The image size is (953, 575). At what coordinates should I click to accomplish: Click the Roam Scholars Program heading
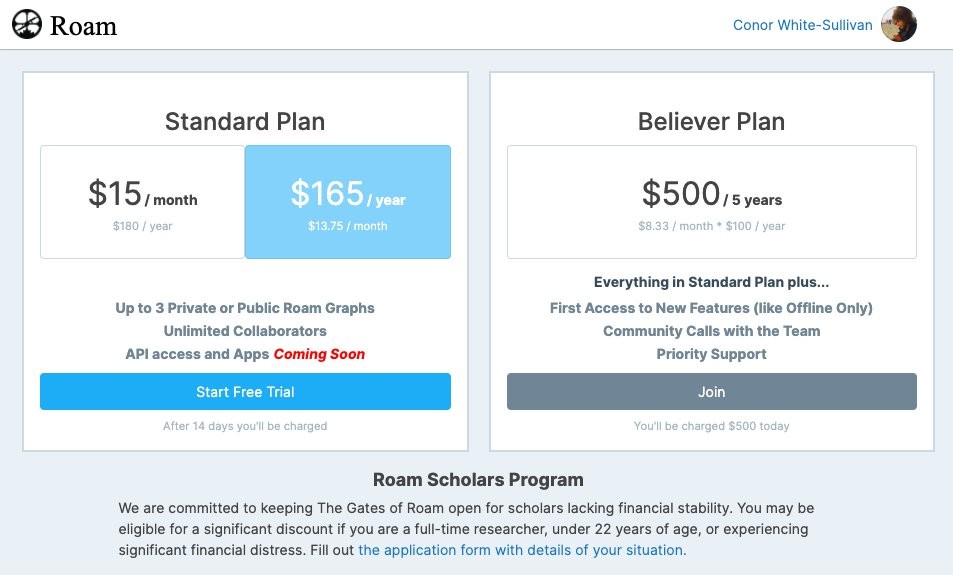click(x=478, y=480)
